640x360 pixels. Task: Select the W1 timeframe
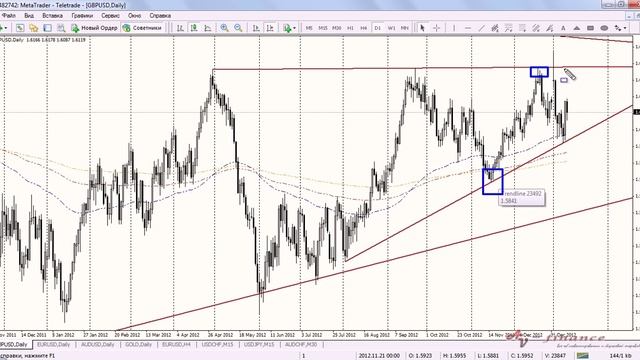(x=391, y=28)
